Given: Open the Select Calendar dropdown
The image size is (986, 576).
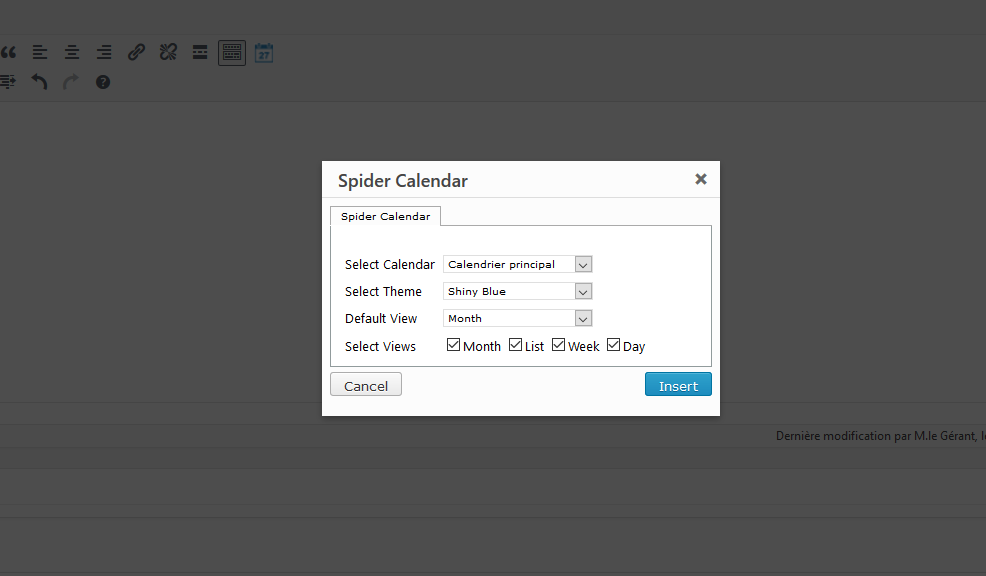Looking at the screenshot, I should click(518, 264).
